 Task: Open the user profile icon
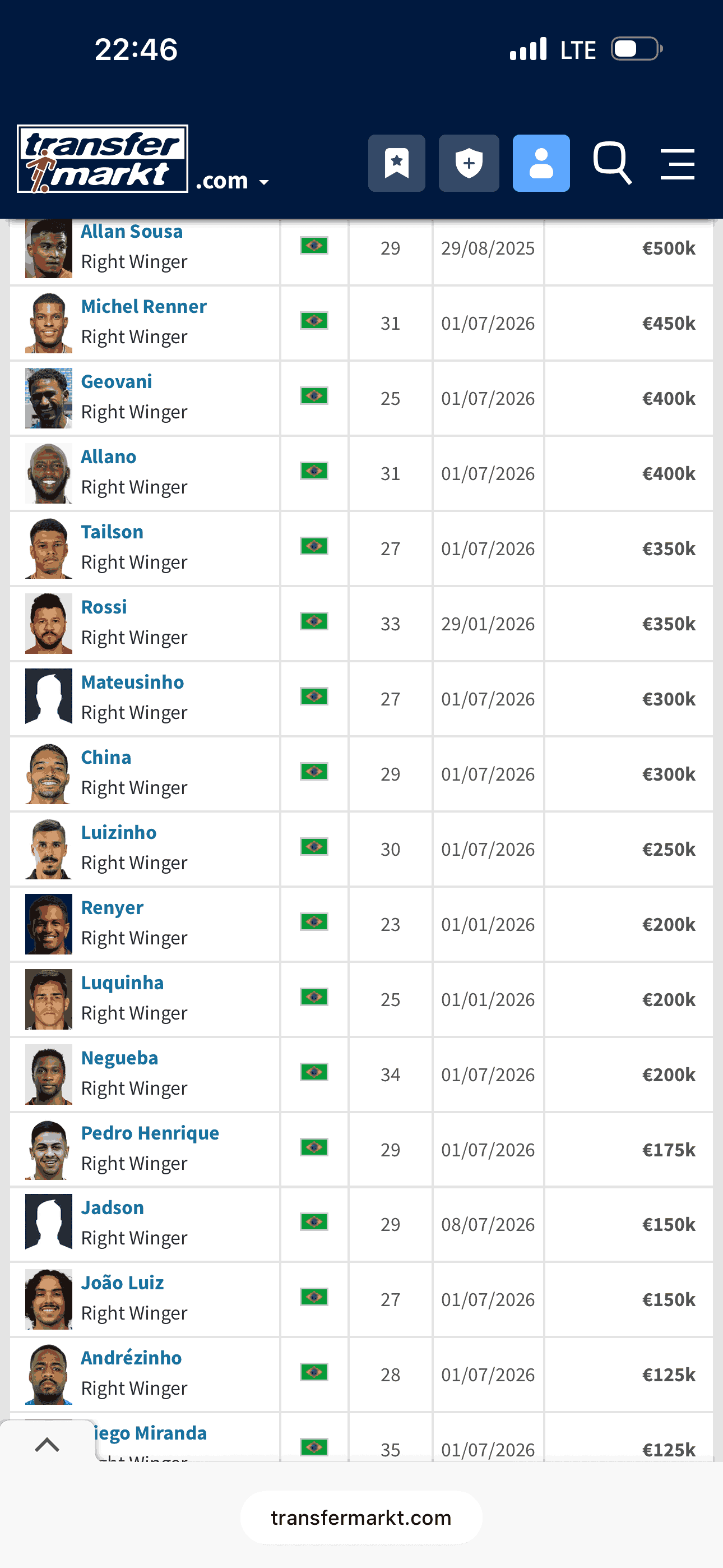tap(541, 163)
